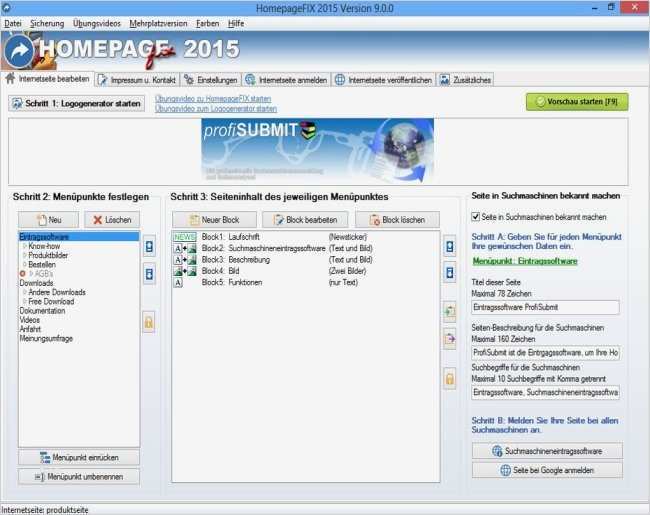Click Vorschau starten [F9] button
Screen dimensions: 650x515
pyautogui.click(x=577, y=102)
